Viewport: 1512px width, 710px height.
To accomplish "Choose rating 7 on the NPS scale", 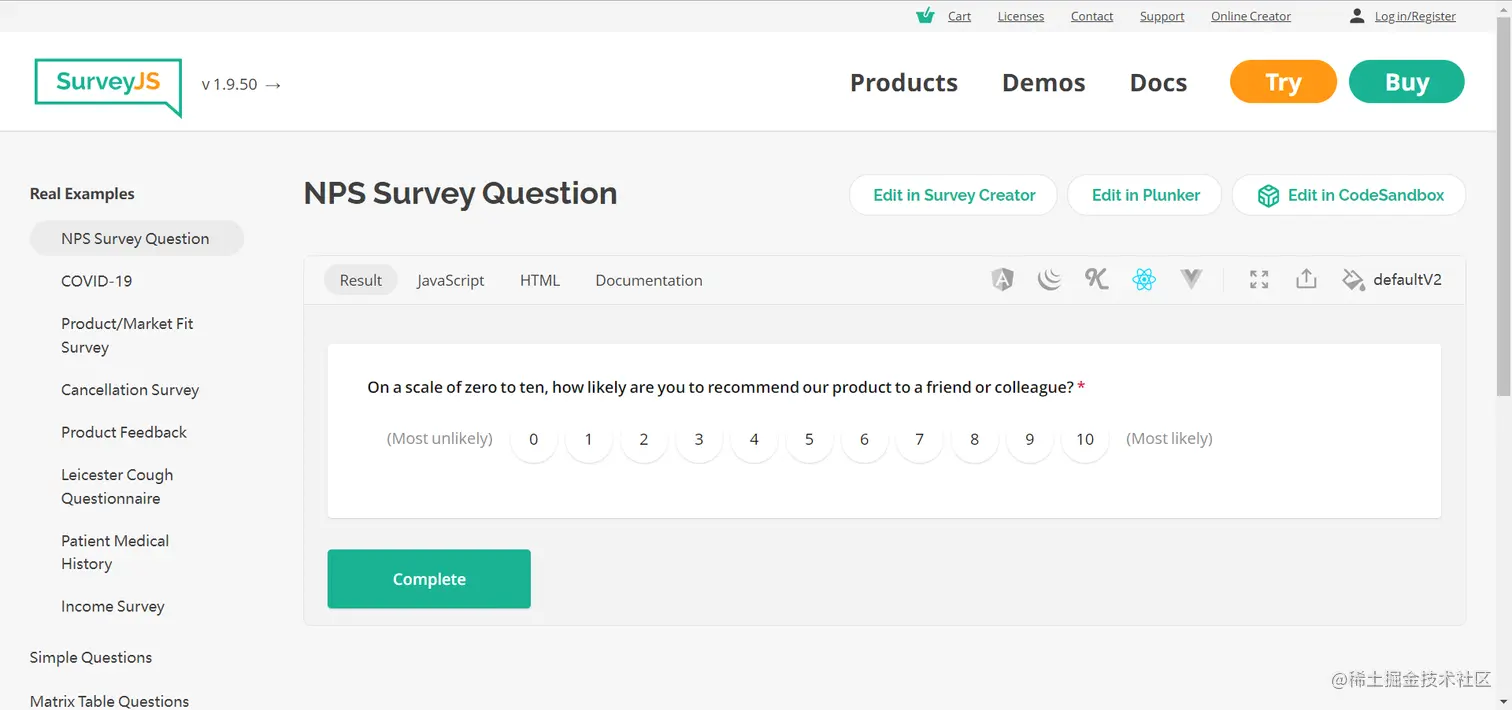I will tap(919, 439).
